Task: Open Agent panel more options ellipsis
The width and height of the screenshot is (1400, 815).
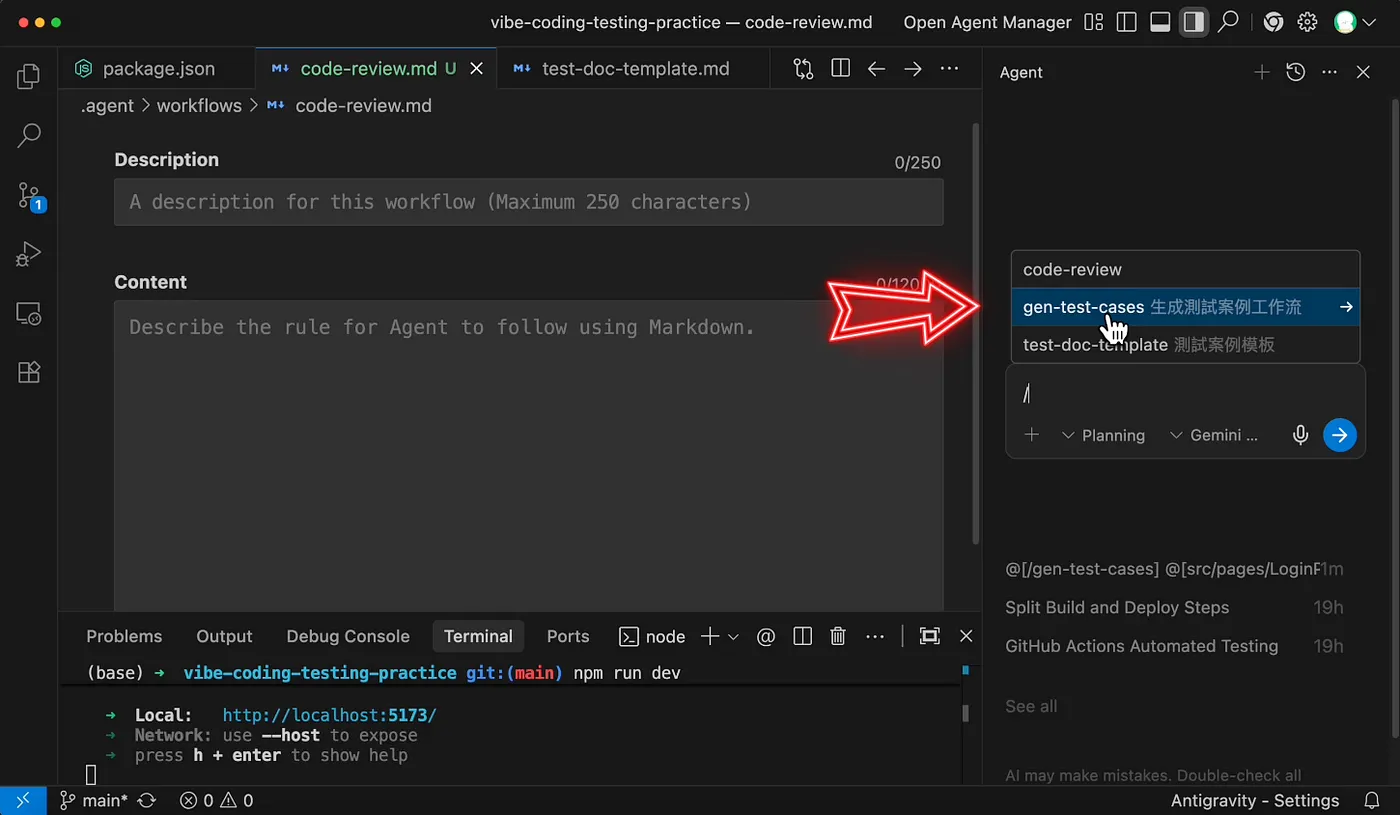Action: coord(1329,72)
